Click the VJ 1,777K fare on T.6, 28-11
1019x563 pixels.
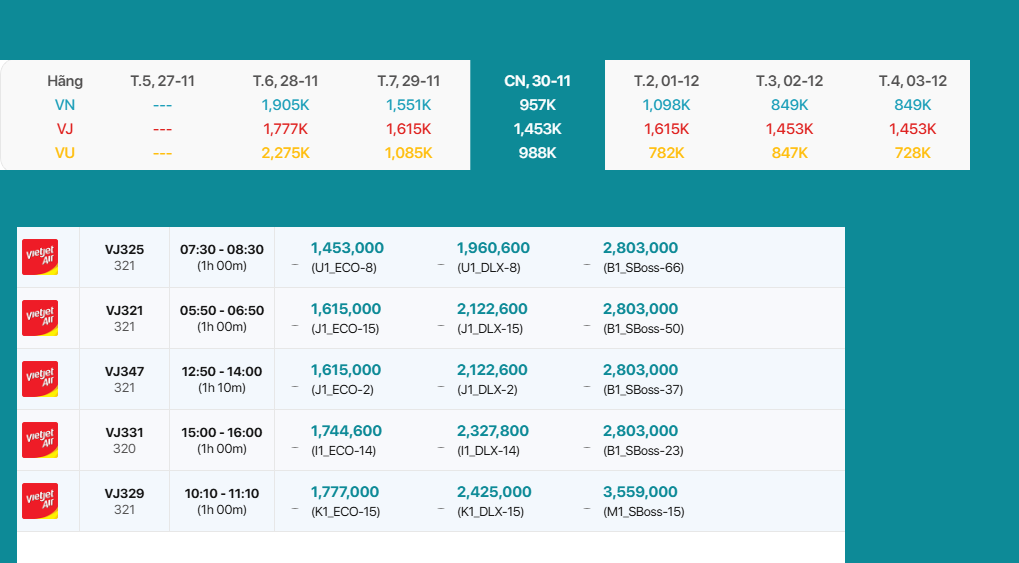click(285, 129)
